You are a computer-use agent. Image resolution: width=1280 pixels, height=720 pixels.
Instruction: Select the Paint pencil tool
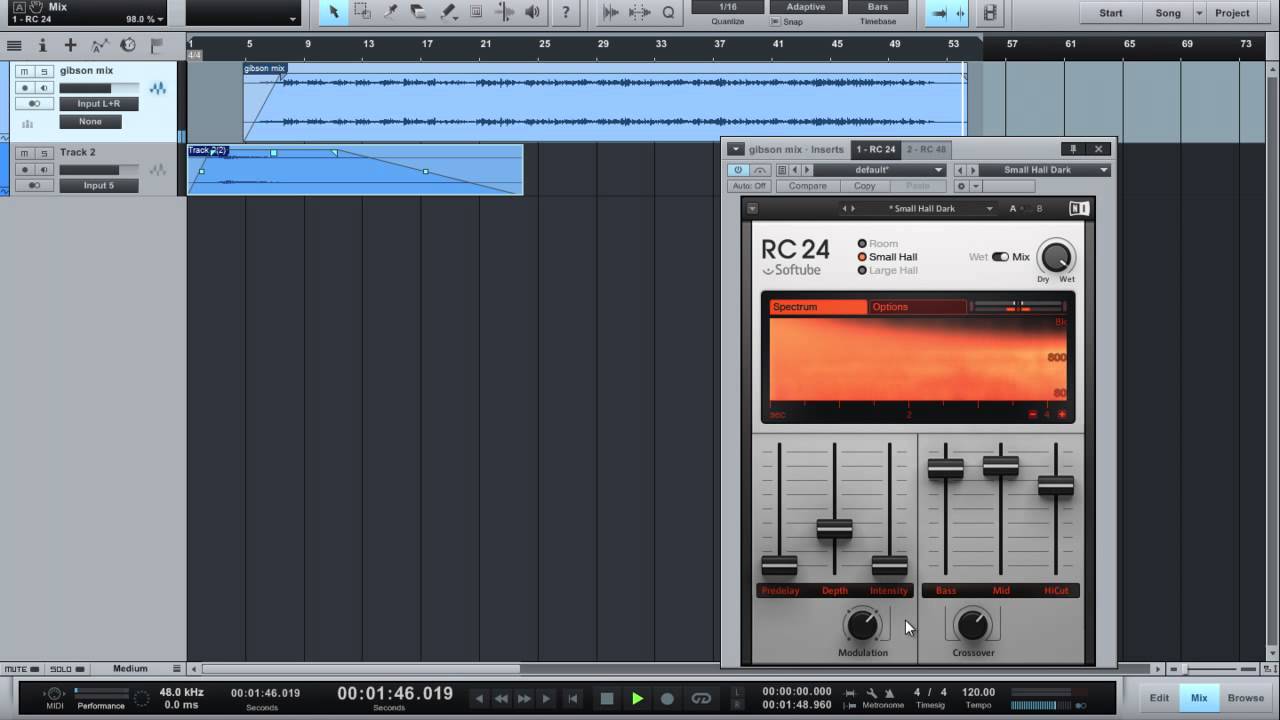[448, 12]
